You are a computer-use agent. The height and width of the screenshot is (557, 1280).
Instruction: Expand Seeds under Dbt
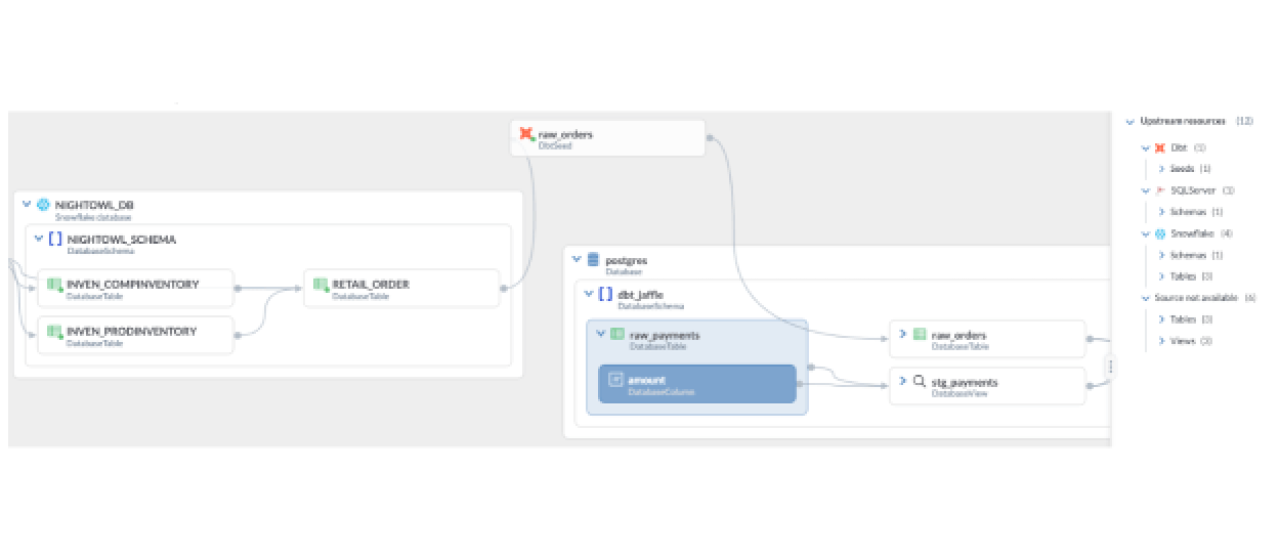1162,169
